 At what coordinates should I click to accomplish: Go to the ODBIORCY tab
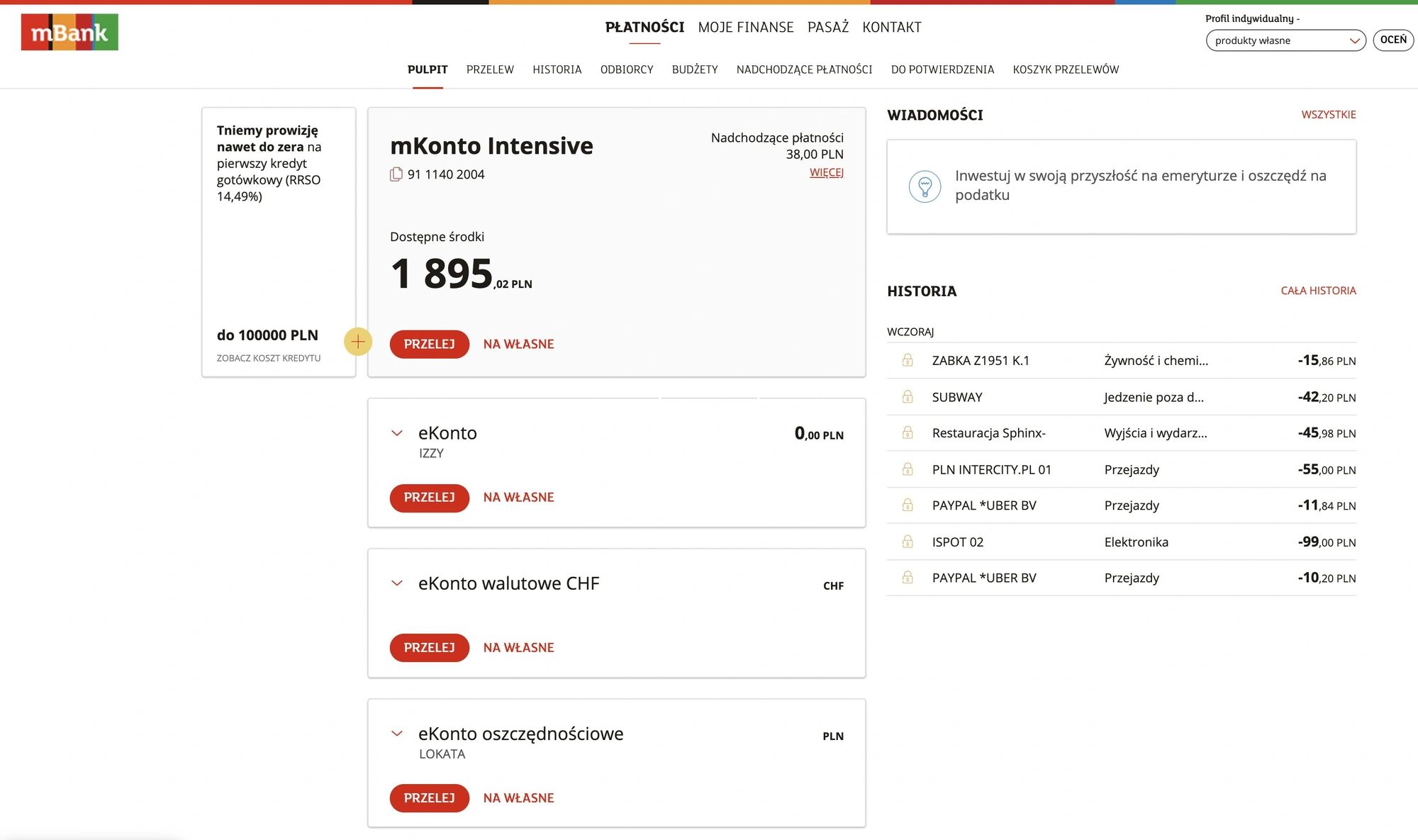point(627,69)
